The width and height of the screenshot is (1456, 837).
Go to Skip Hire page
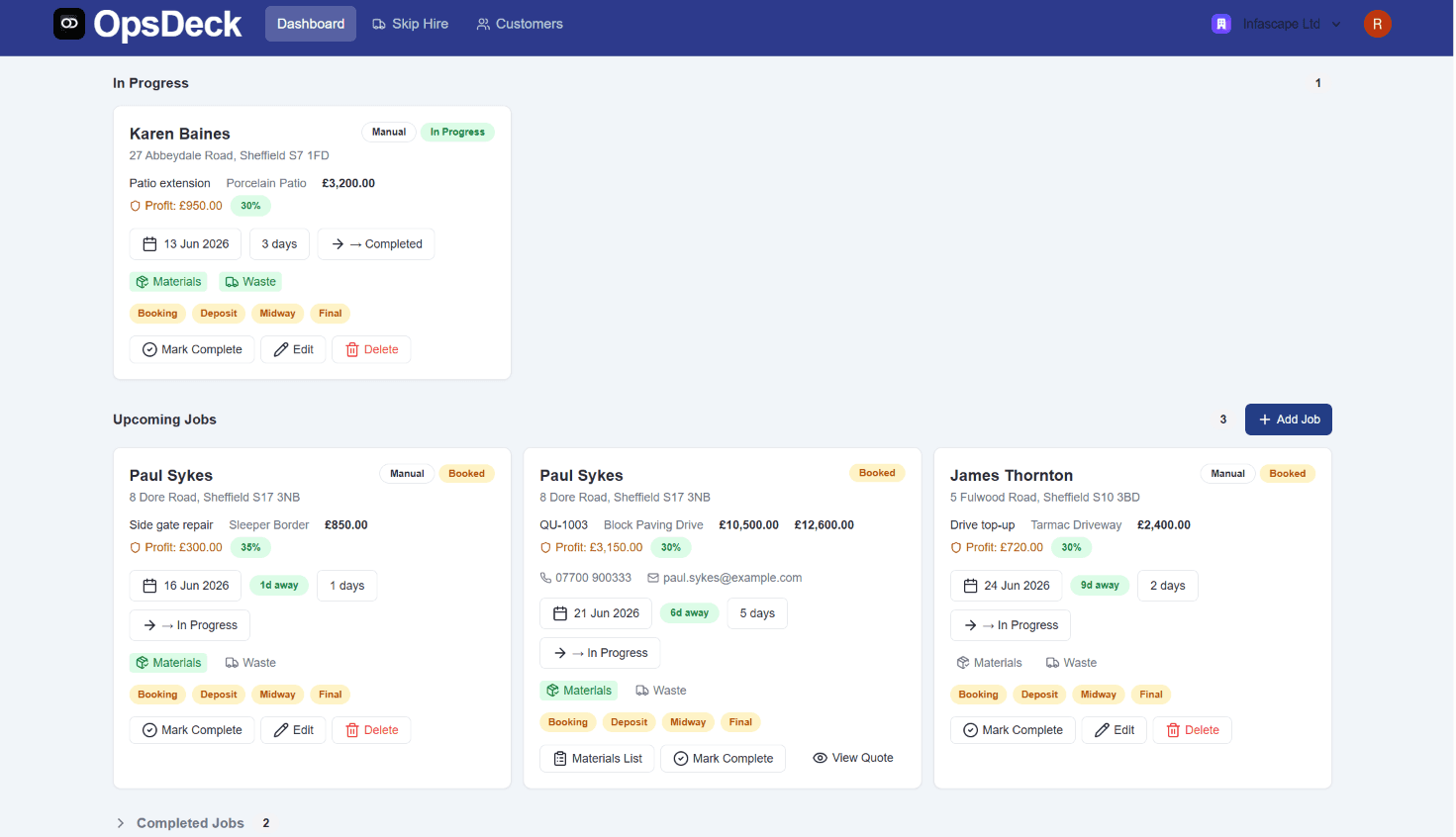point(410,24)
